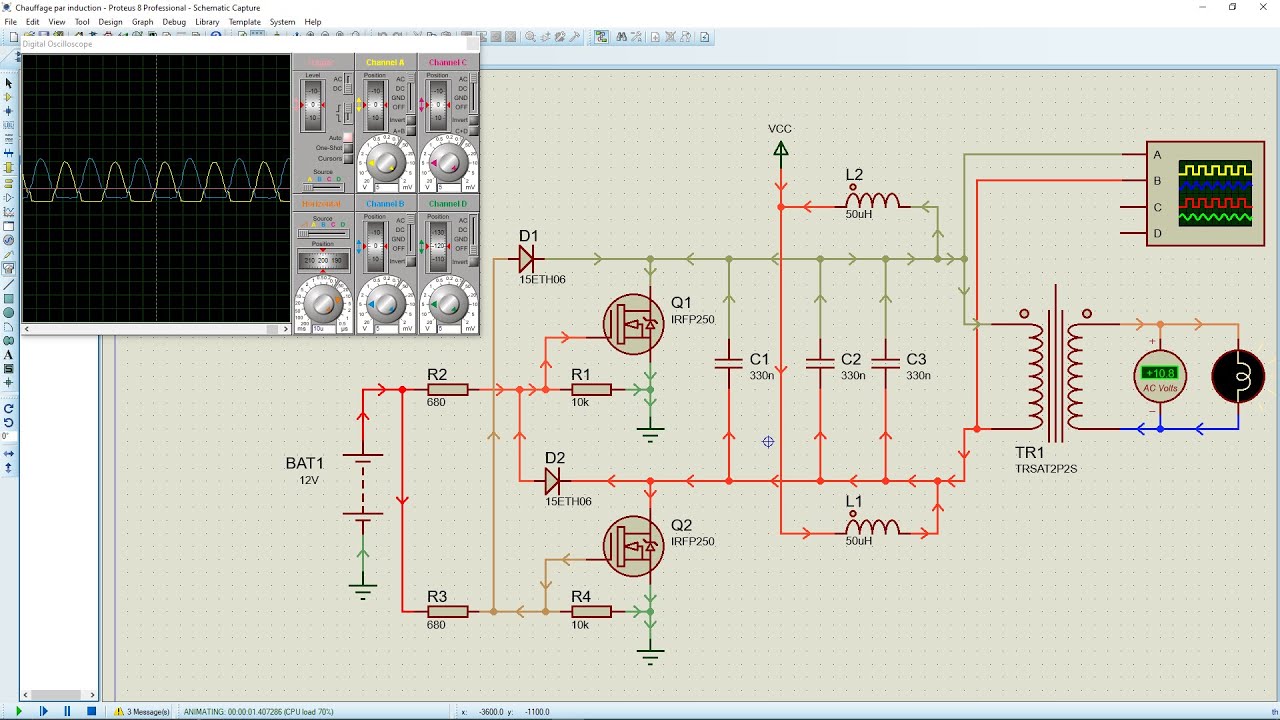Viewport: 1280px width, 720px height.
Task: Start the simulation with Play button
Action: point(18,711)
